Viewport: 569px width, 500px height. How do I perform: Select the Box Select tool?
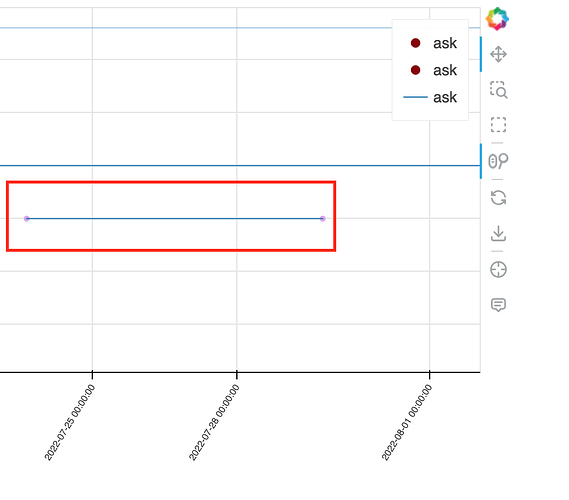coord(498,125)
